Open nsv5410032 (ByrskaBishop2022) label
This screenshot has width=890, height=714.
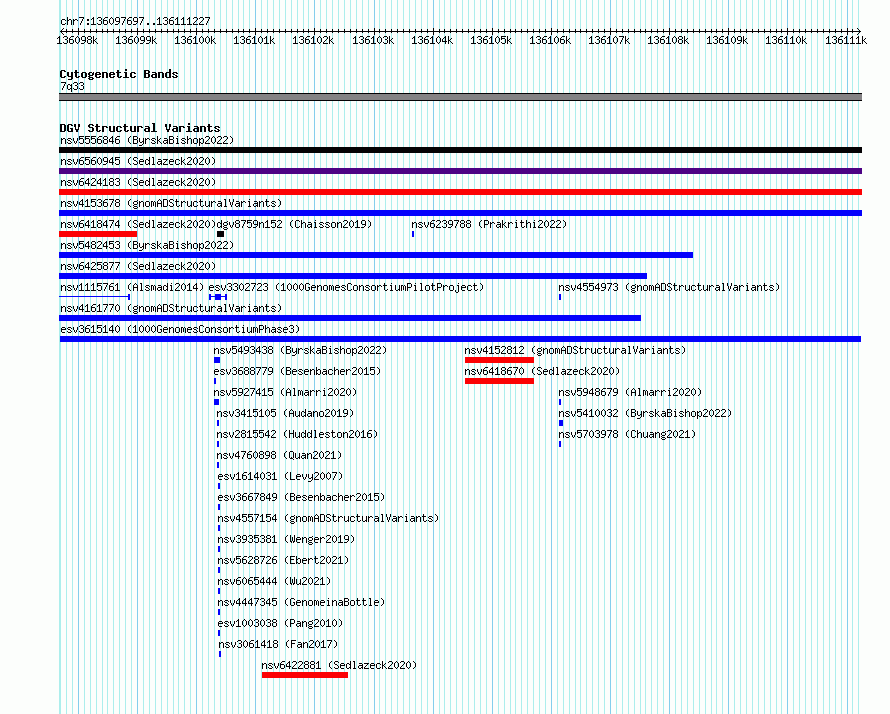[x=645, y=413]
